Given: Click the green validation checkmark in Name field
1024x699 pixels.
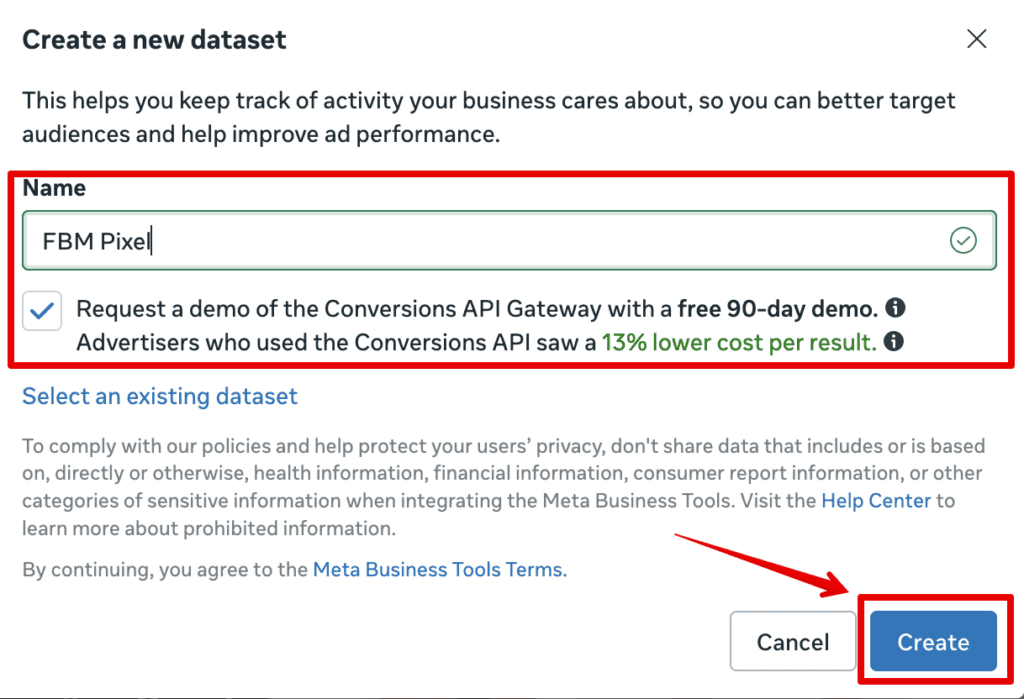Looking at the screenshot, I should [963, 240].
